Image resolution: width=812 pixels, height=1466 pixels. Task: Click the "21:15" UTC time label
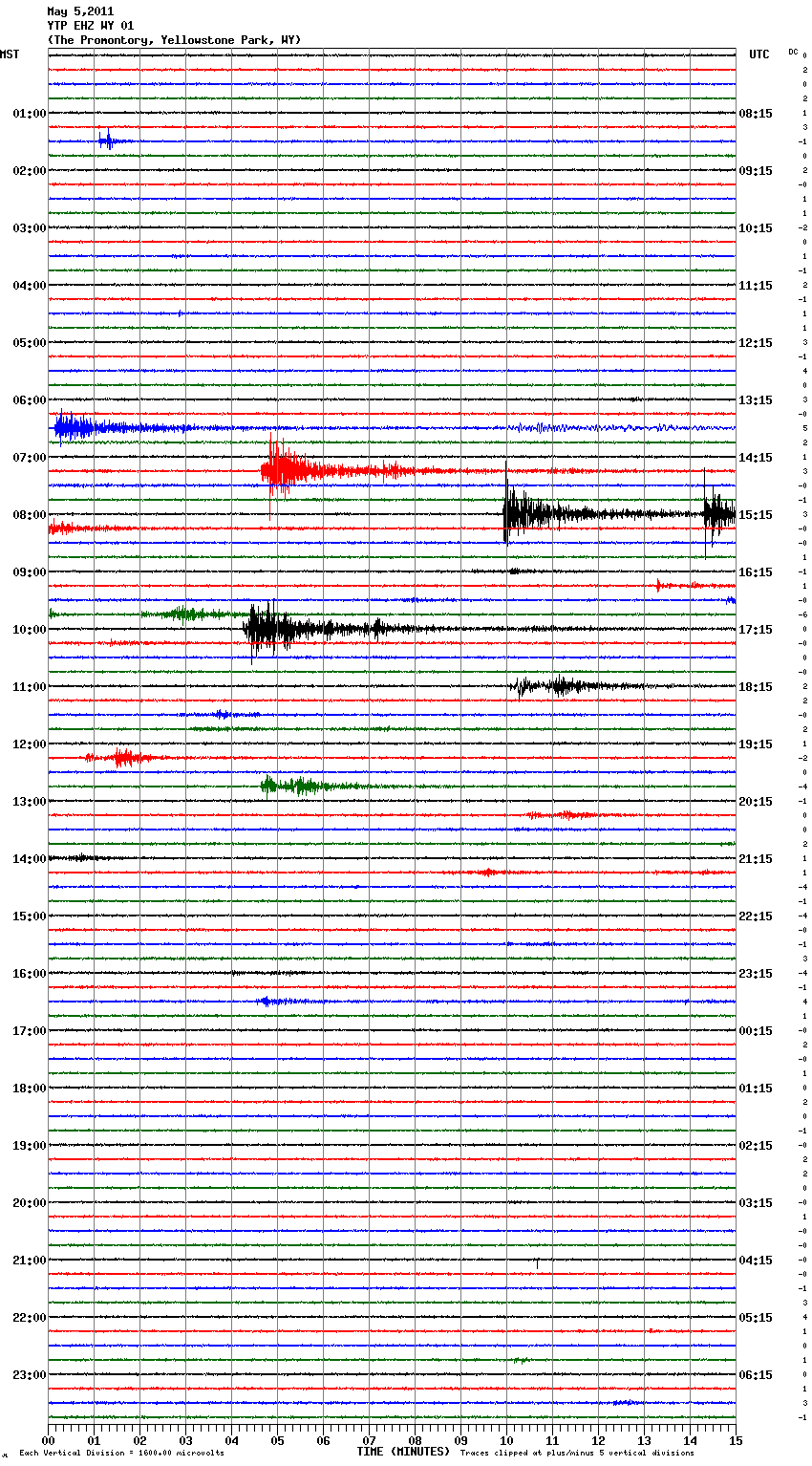click(756, 859)
